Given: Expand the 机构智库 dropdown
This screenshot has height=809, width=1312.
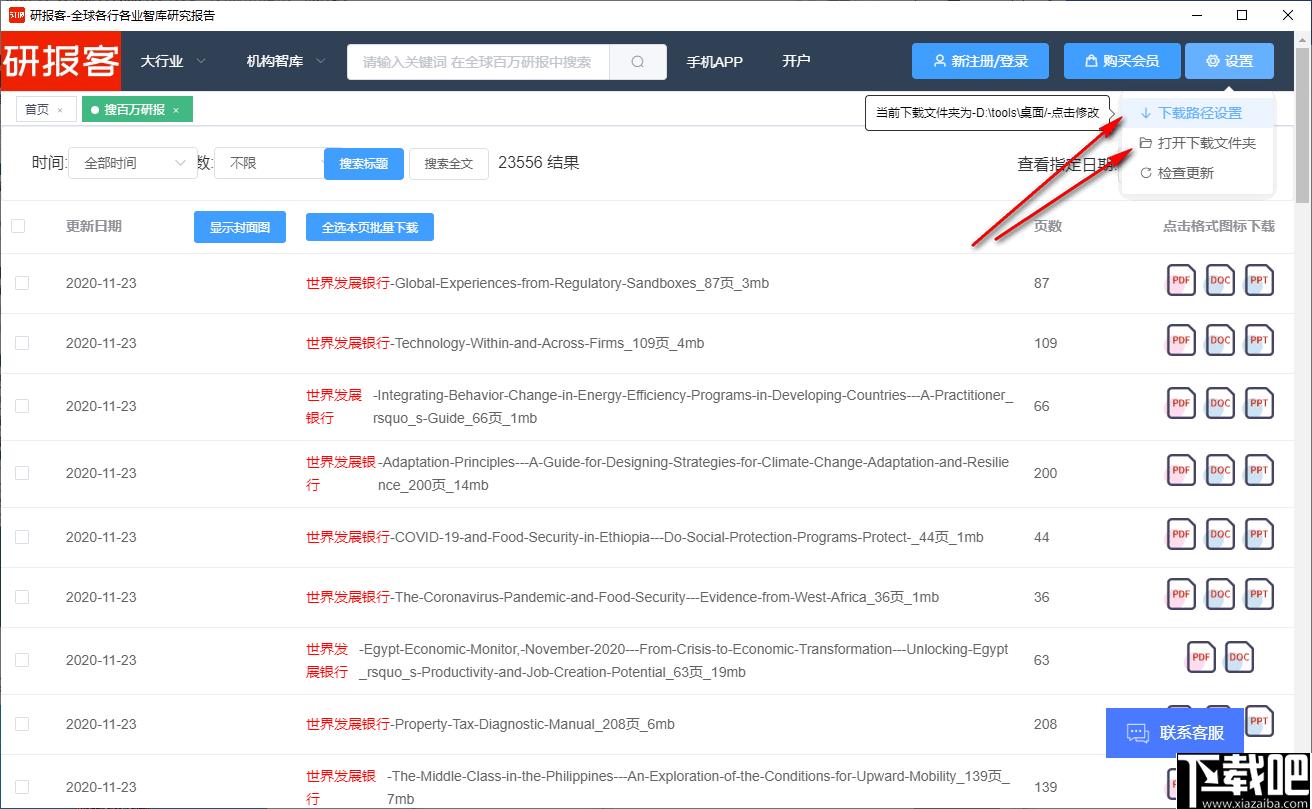Looking at the screenshot, I should click(x=286, y=61).
